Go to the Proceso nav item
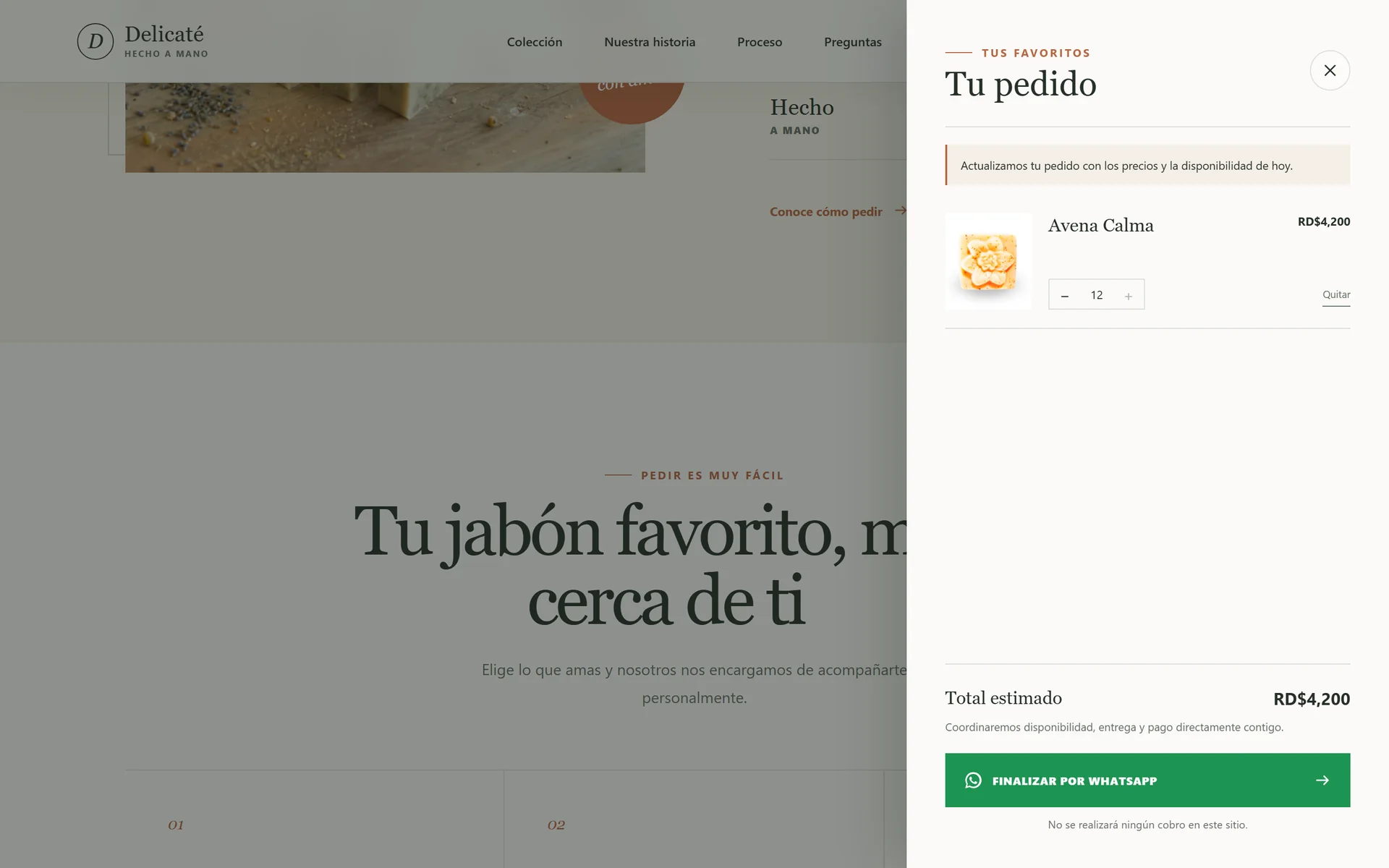The height and width of the screenshot is (868, 1389). tap(760, 42)
